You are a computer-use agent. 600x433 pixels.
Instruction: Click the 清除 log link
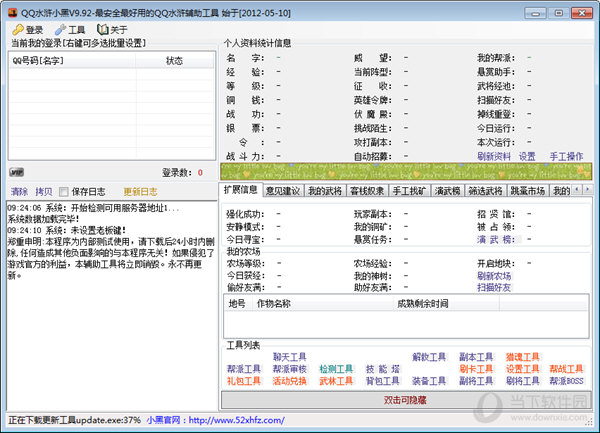19,191
